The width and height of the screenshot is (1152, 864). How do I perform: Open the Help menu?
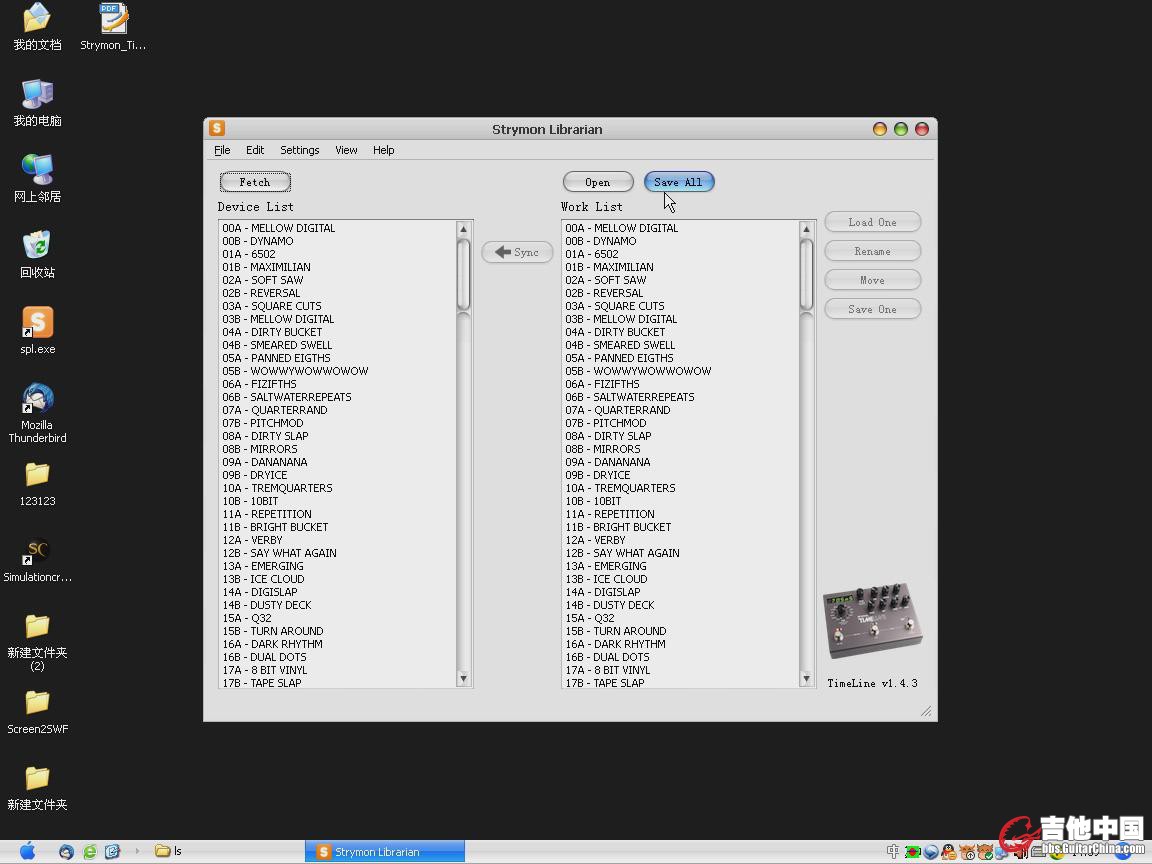(x=384, y=150)
